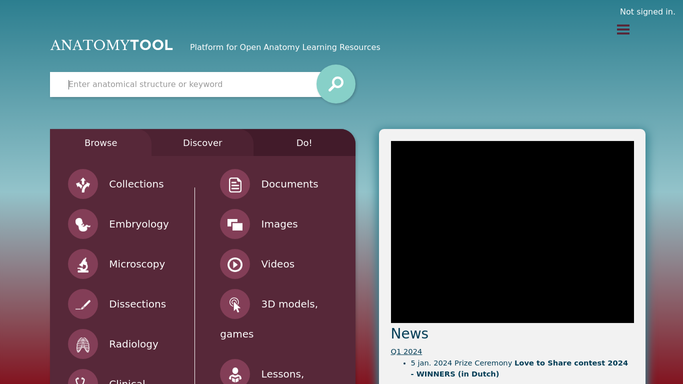The width and height of the screenshot is (683, 384).
Task: Switch to the Discover tab
Action: point(203,143)
